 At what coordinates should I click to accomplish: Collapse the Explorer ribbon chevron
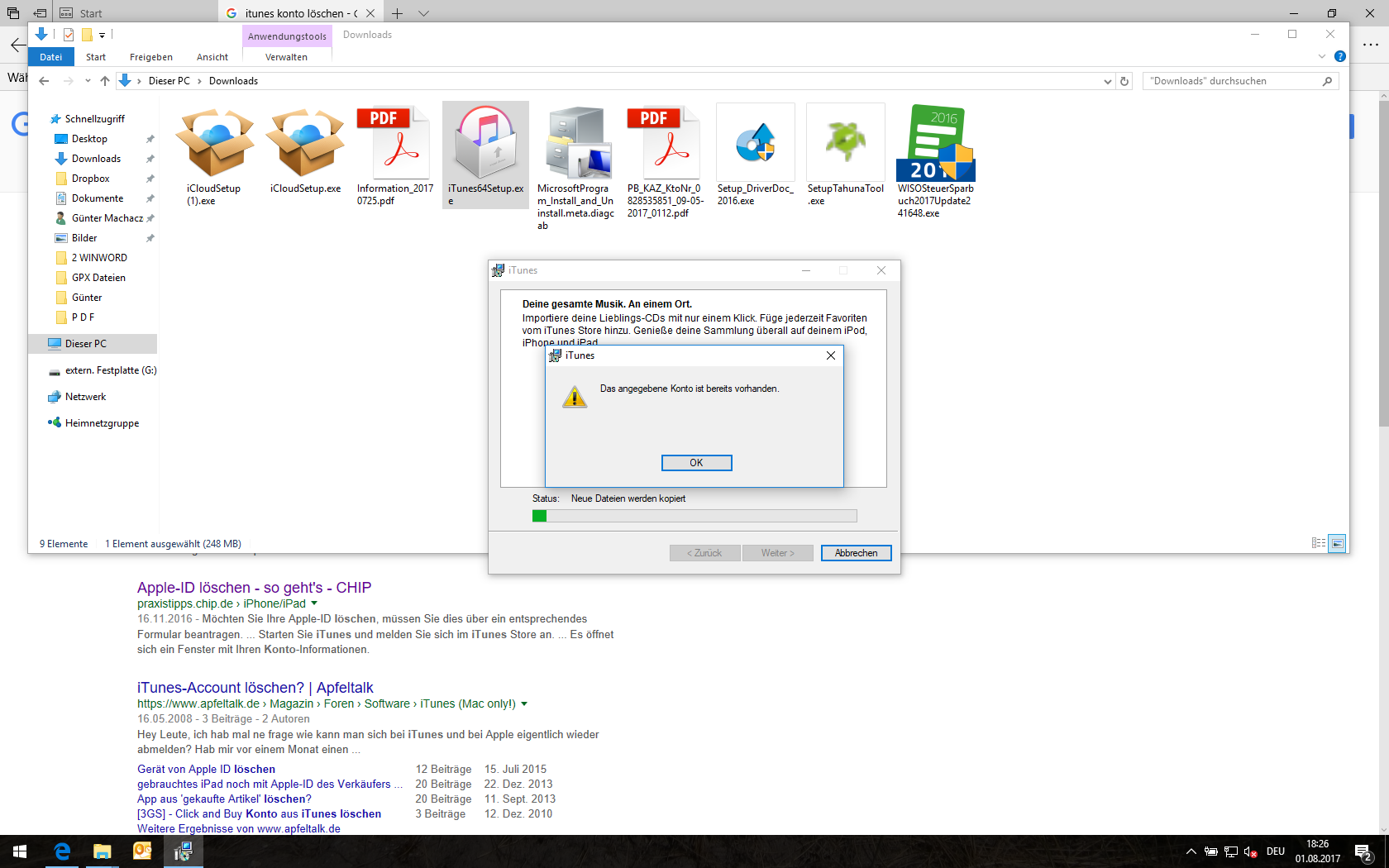coord(1322,56)
